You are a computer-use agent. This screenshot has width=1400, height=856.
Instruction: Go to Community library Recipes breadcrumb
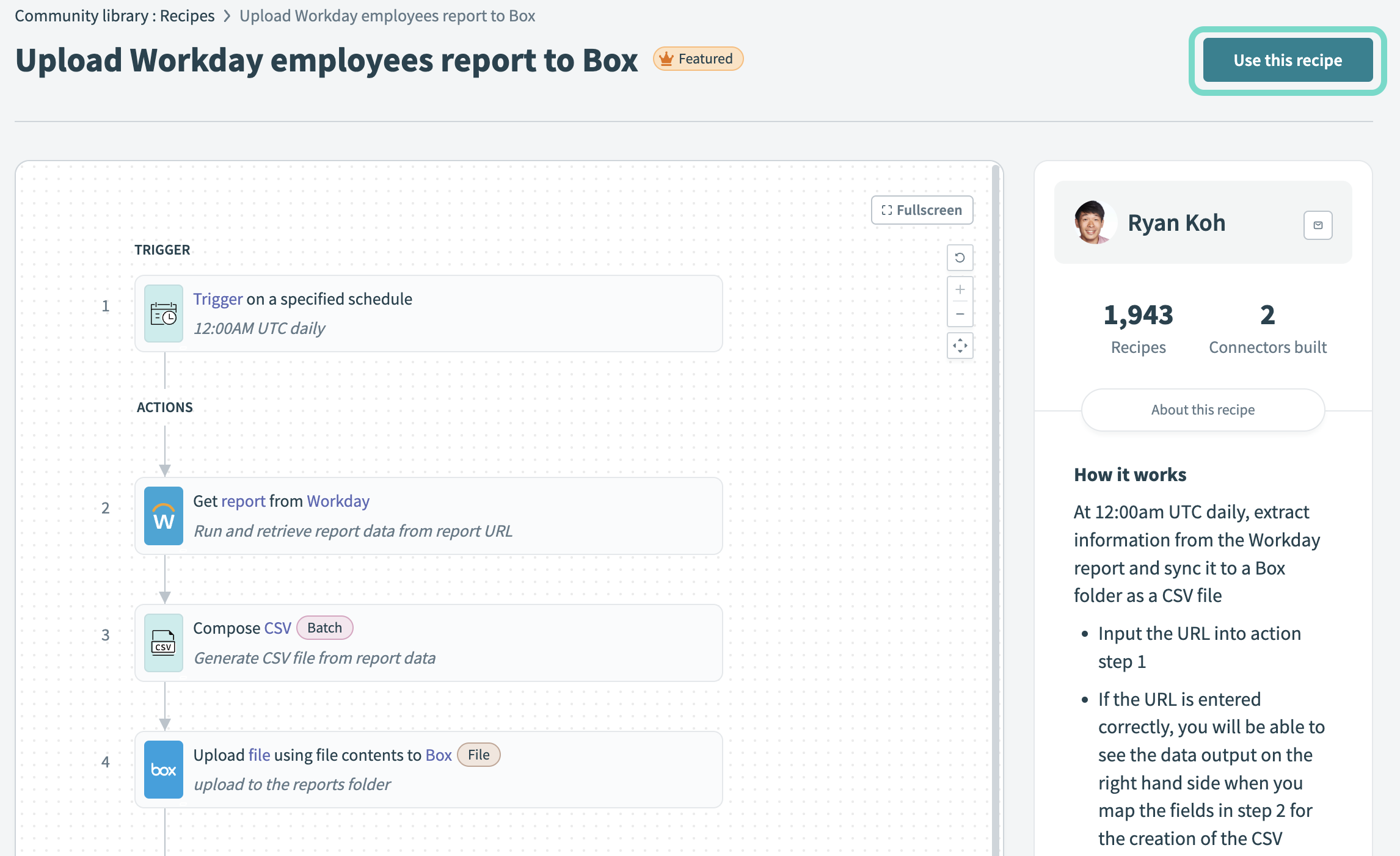pyautogui.click(x=115, y=16)
